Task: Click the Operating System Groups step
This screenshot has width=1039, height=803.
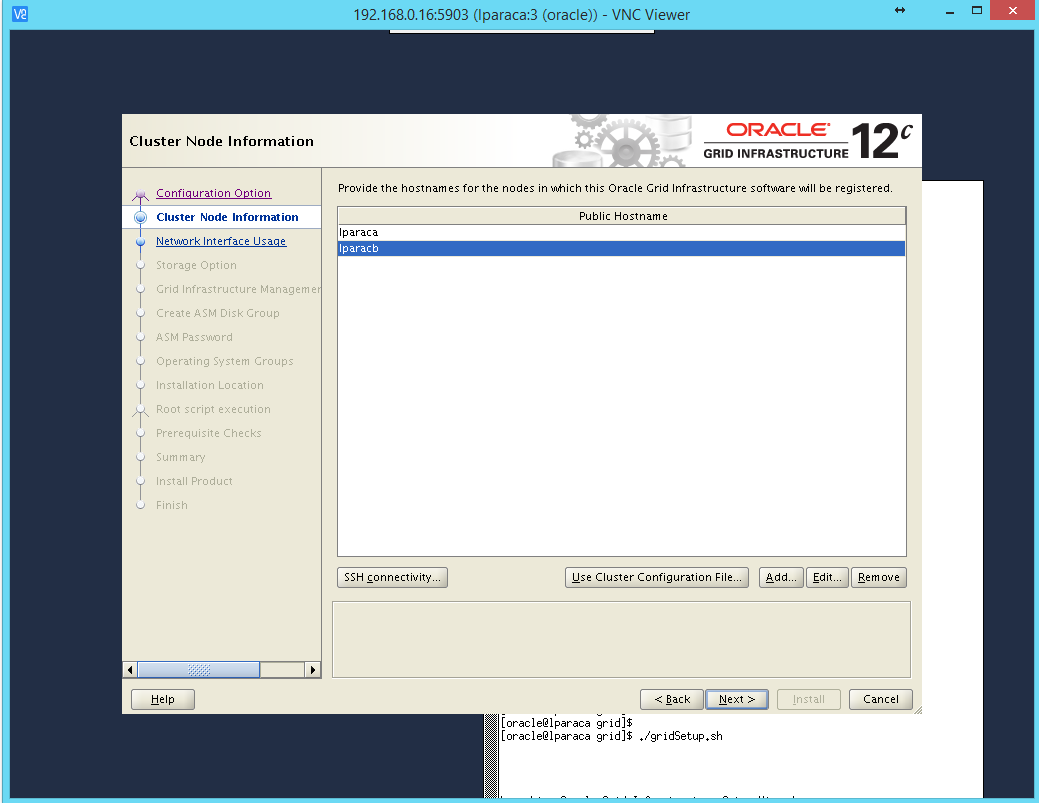Action: pyautogui.click(x=225, y=361)
